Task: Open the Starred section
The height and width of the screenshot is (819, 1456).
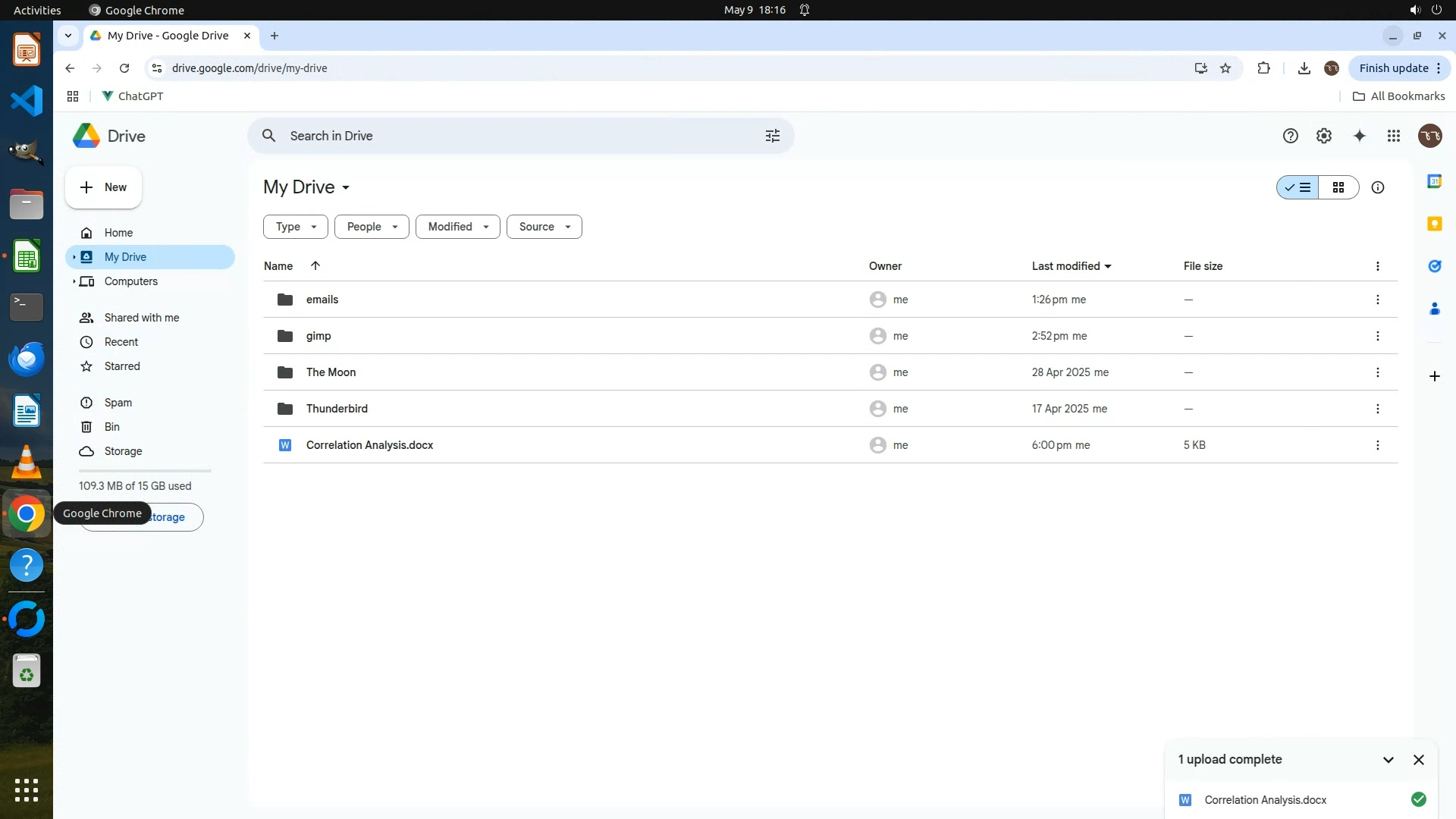Action: click(122, 366)
